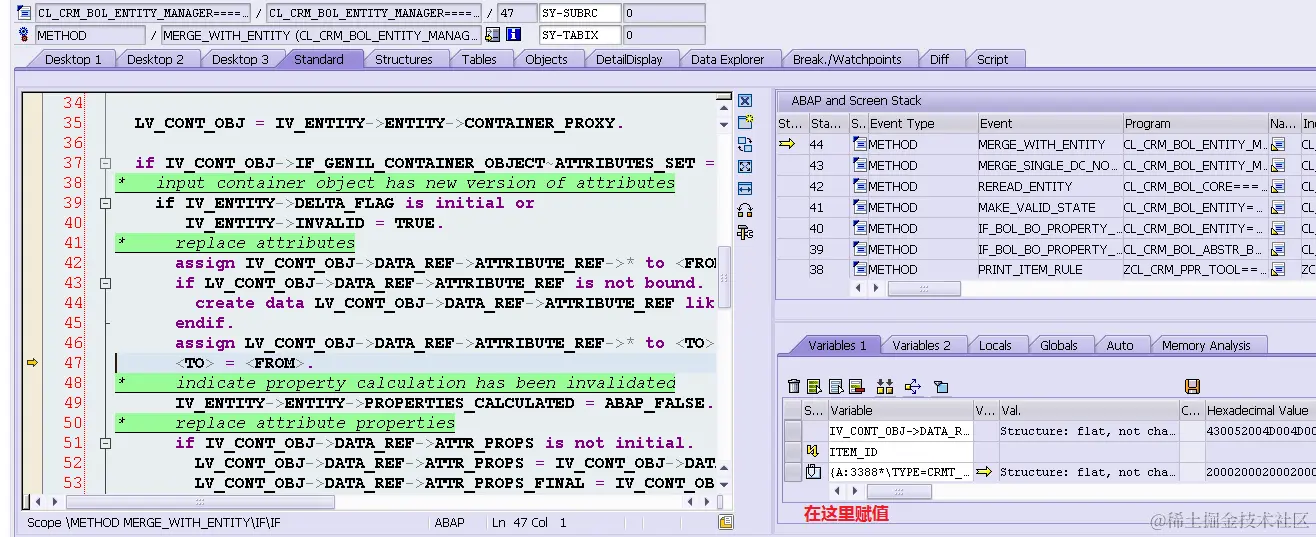Image resolution: width=1316 pixels, height=537 pixels.
Task: Click the full-screen maximize tool icon
Action: [x=744, y=167]
